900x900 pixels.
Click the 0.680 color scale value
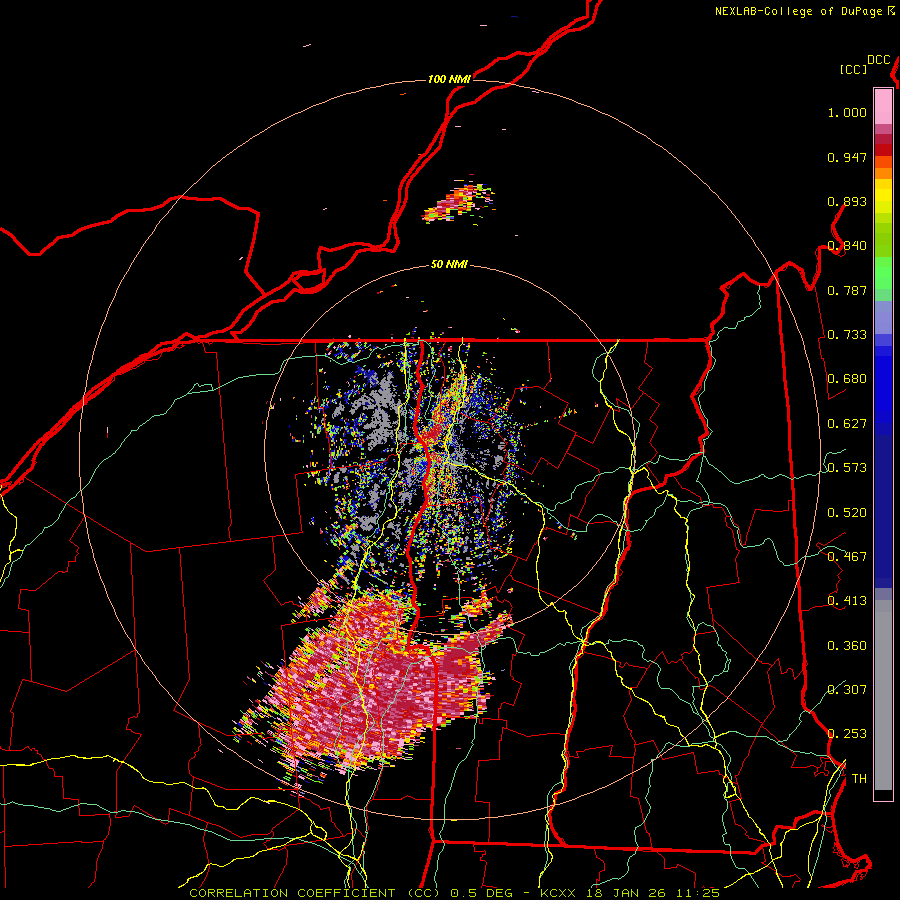click(x=847, y=379)
